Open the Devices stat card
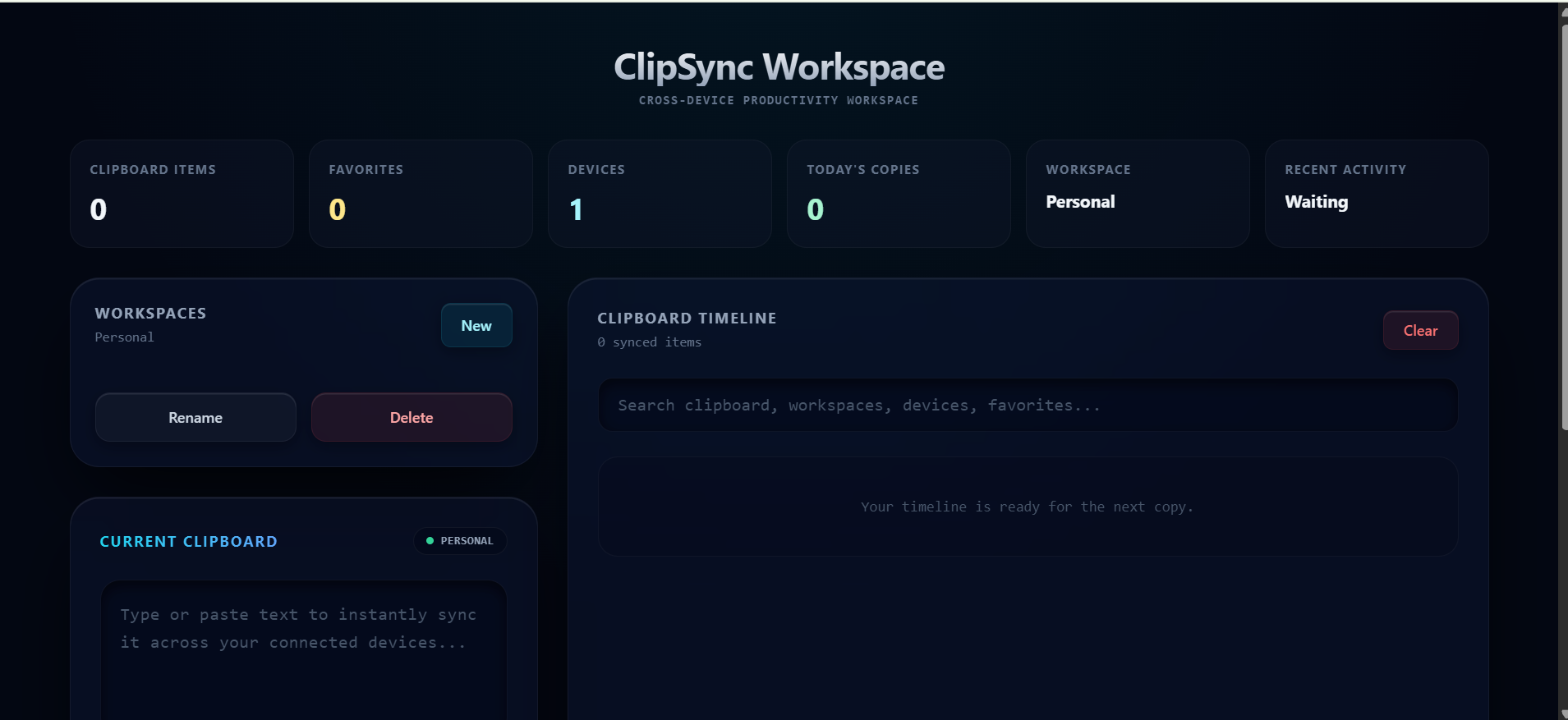This screenshot has width=1568, height=720. 660,194
